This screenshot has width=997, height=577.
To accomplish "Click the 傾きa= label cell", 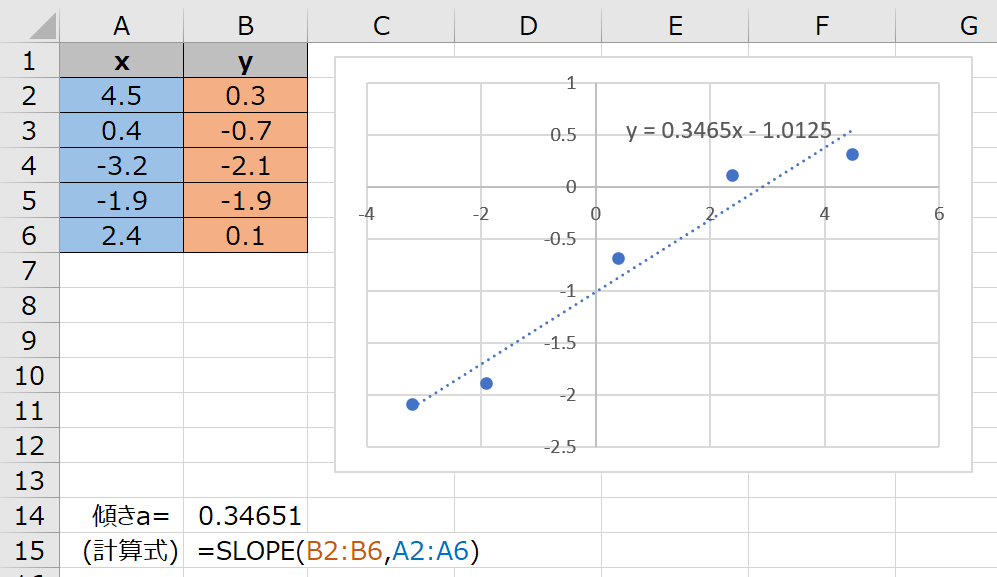I will click(121, 516).
